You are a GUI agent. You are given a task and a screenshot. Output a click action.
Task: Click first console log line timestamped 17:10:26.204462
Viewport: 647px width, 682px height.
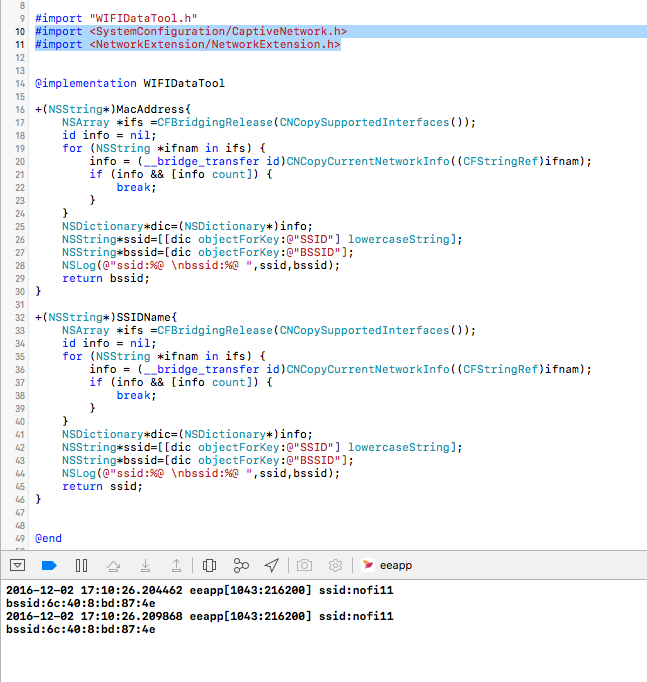(200, 590)
